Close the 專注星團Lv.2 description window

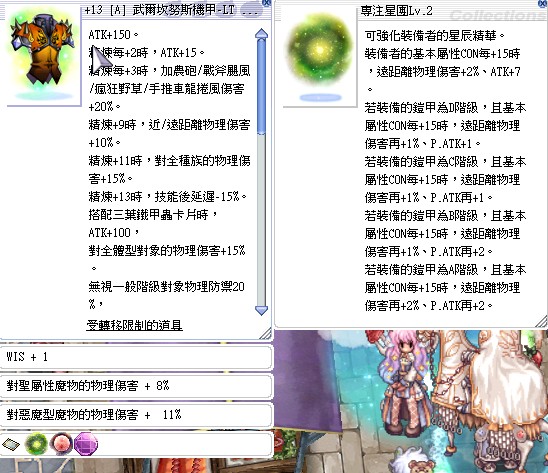543,3
